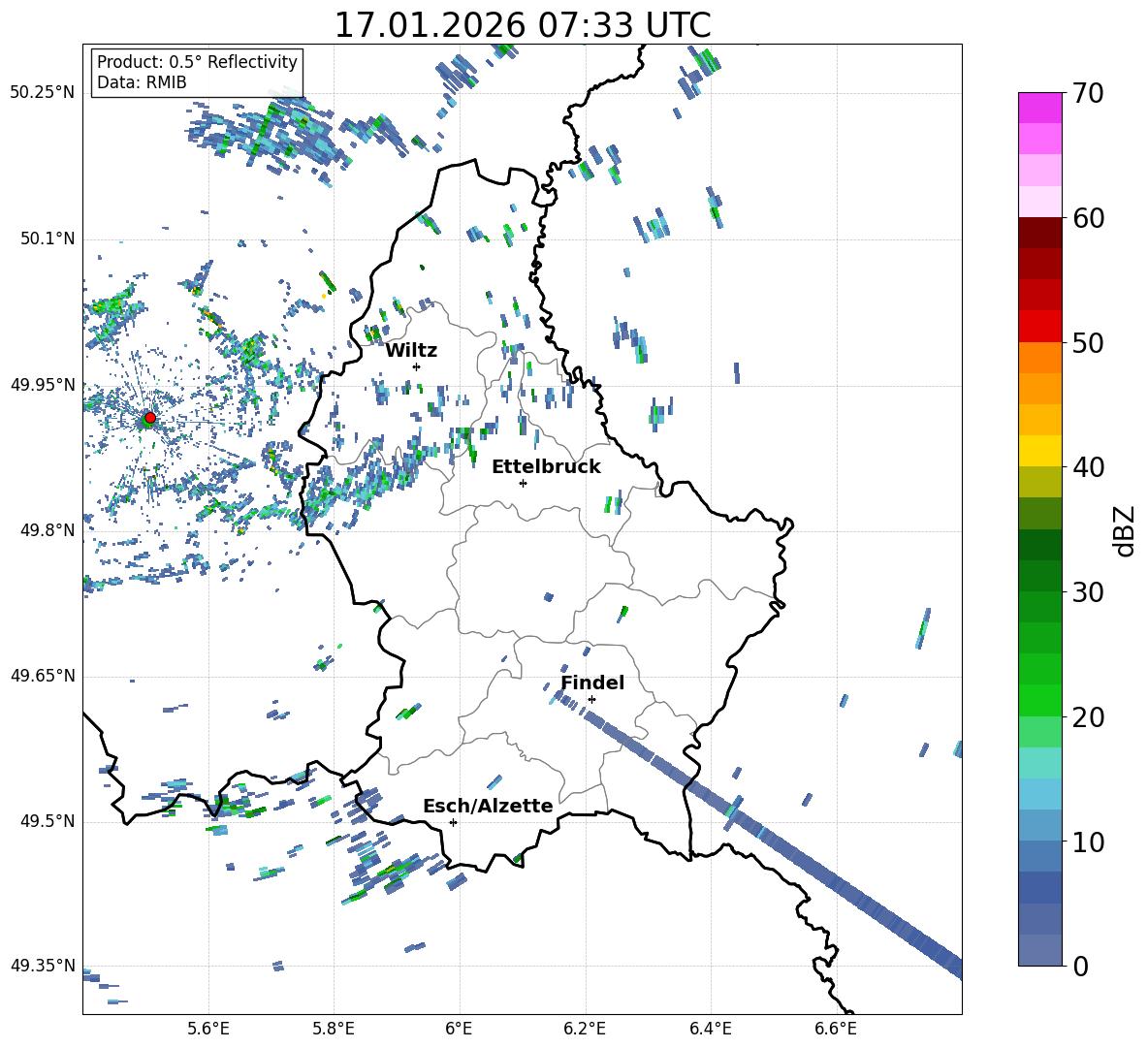Click the dBZ colorbar axis label
The height and width of the screenshot is (1048, 1148).
pyautogui.click(x=1123, y=530)
